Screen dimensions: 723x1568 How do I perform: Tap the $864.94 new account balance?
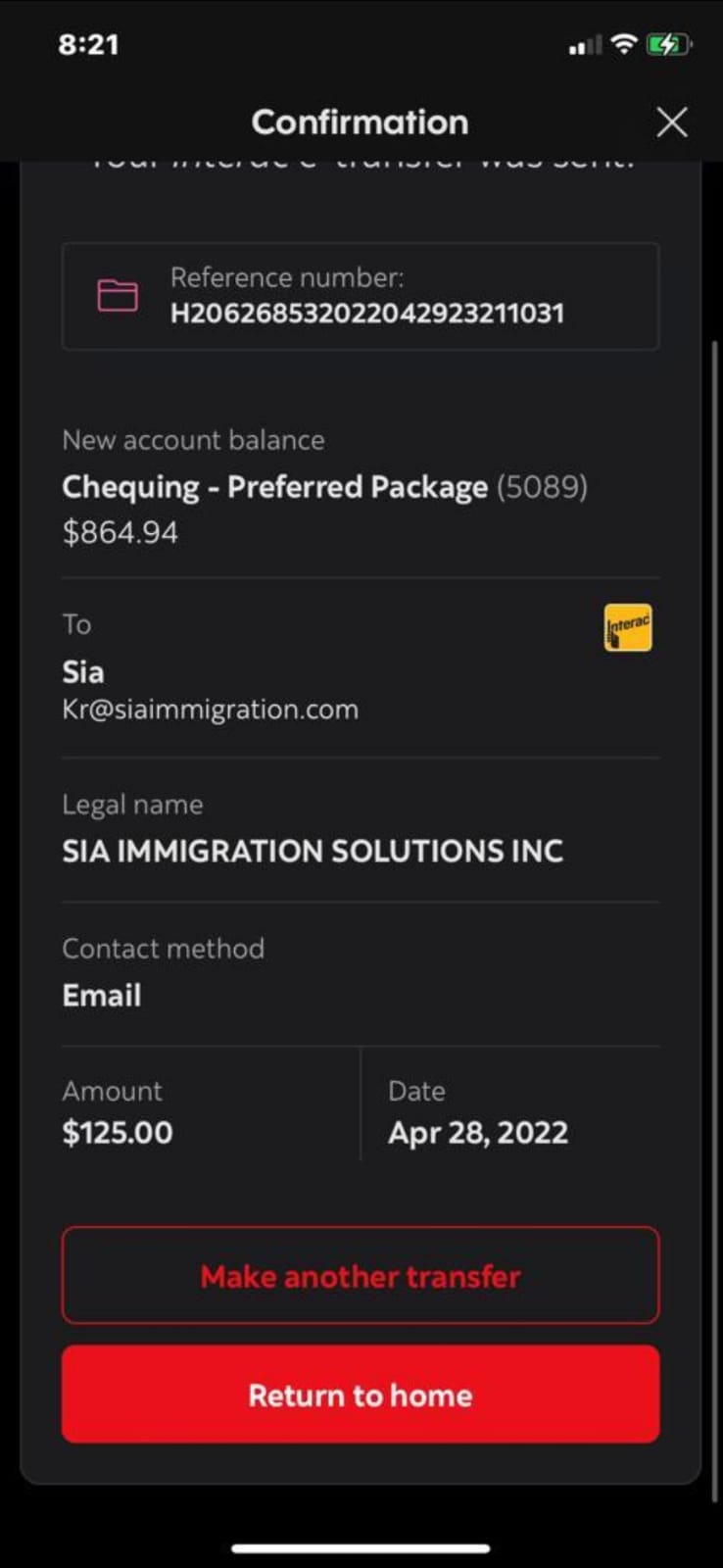pyautogui.click(x=120, y=532)
